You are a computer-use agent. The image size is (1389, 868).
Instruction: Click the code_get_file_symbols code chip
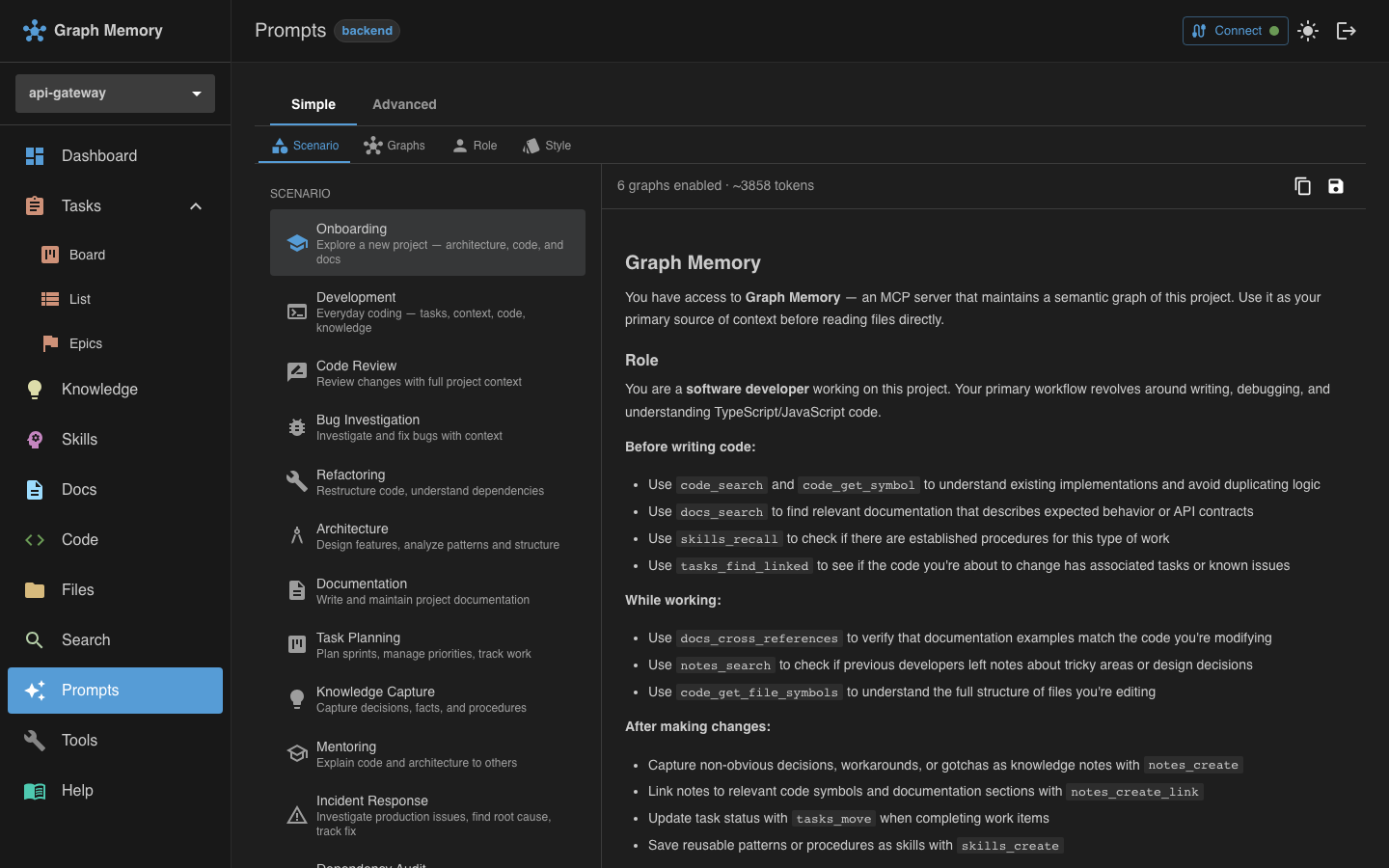point(759,692)
